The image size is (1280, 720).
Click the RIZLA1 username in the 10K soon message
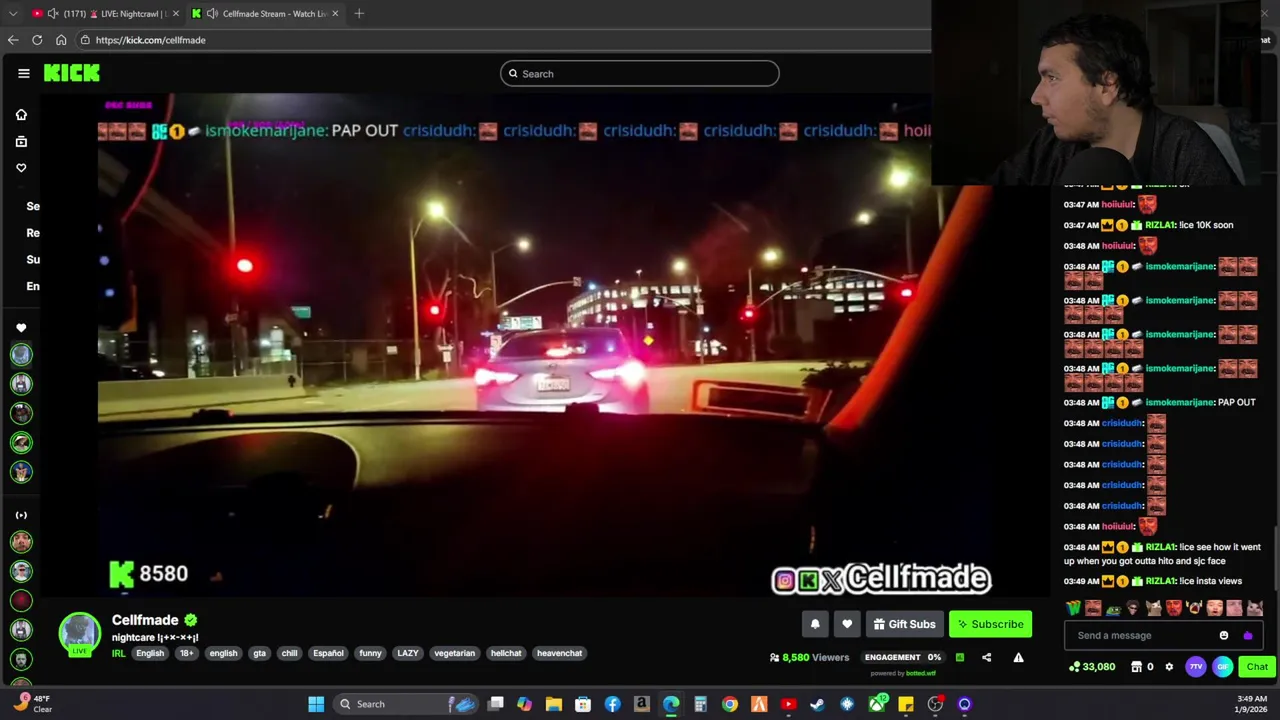pyautogui.click(x=1160, y=225)
